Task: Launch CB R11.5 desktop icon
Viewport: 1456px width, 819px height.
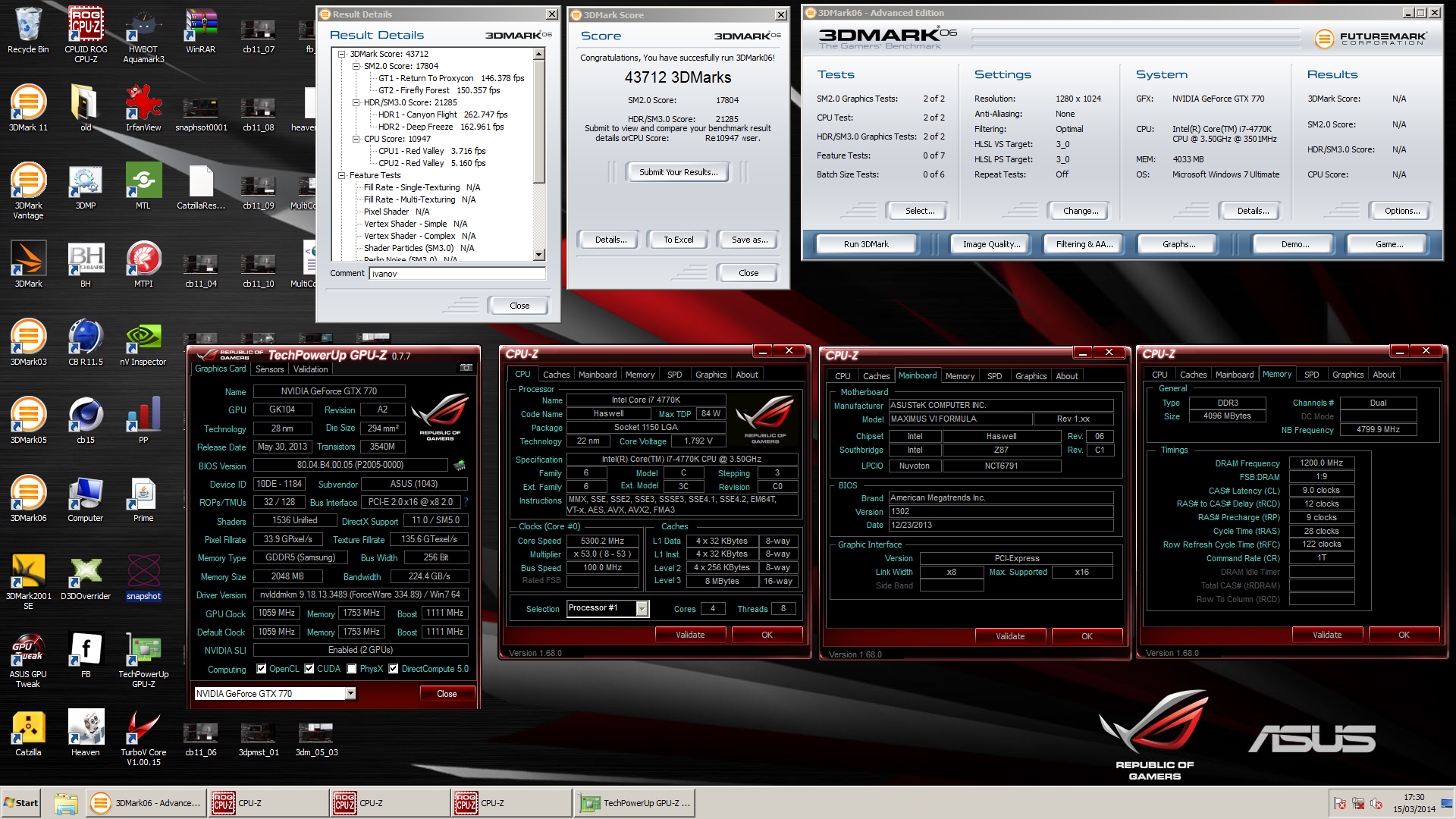Action: tap(86, 341)
